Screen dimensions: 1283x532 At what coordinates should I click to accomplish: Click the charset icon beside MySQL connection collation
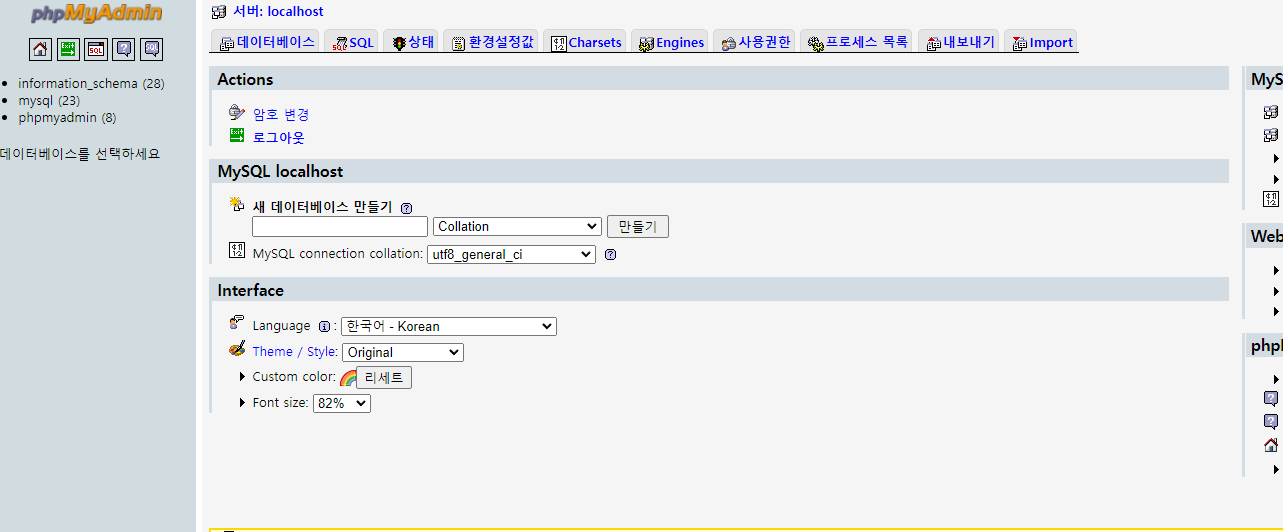pyautogui.click(x=237, y=251)
